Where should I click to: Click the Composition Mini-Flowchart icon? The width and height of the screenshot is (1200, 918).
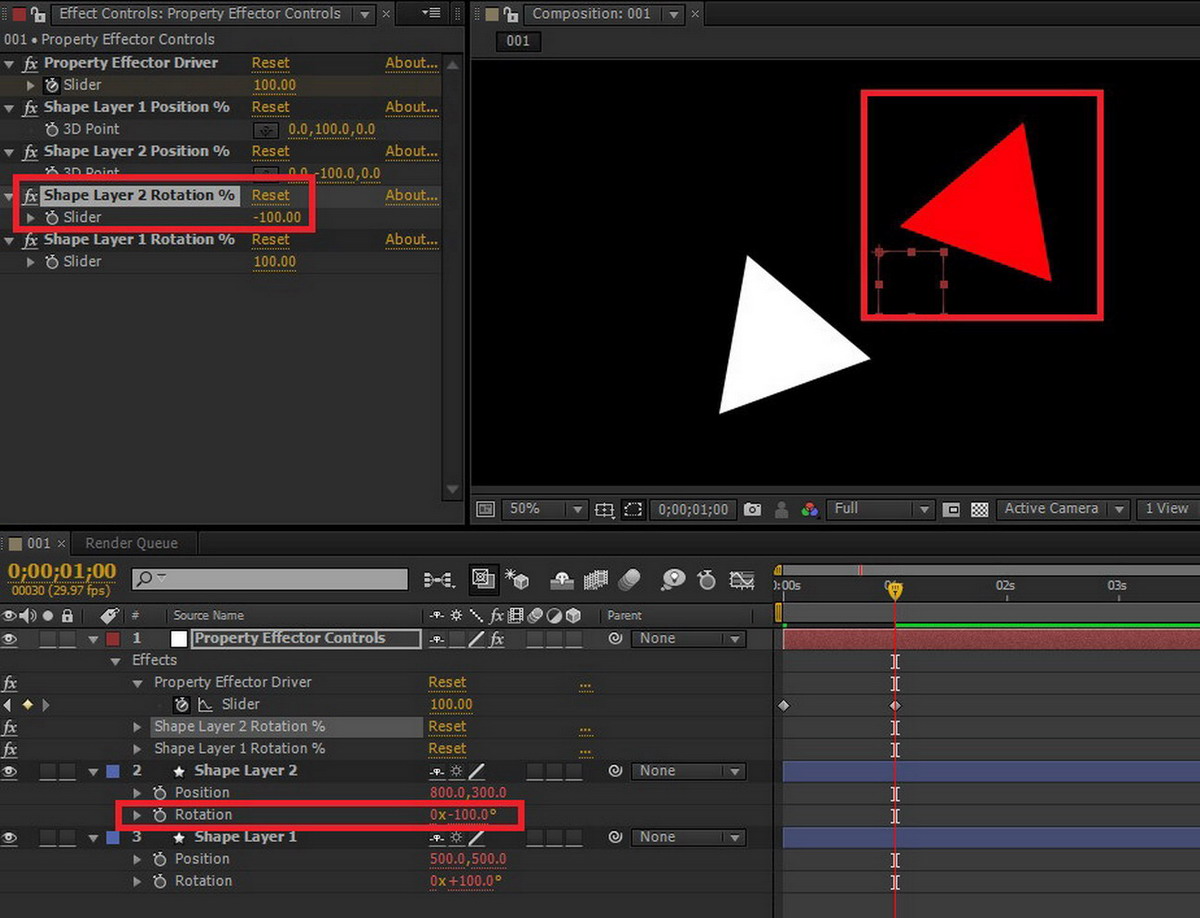tap(439, 579)
